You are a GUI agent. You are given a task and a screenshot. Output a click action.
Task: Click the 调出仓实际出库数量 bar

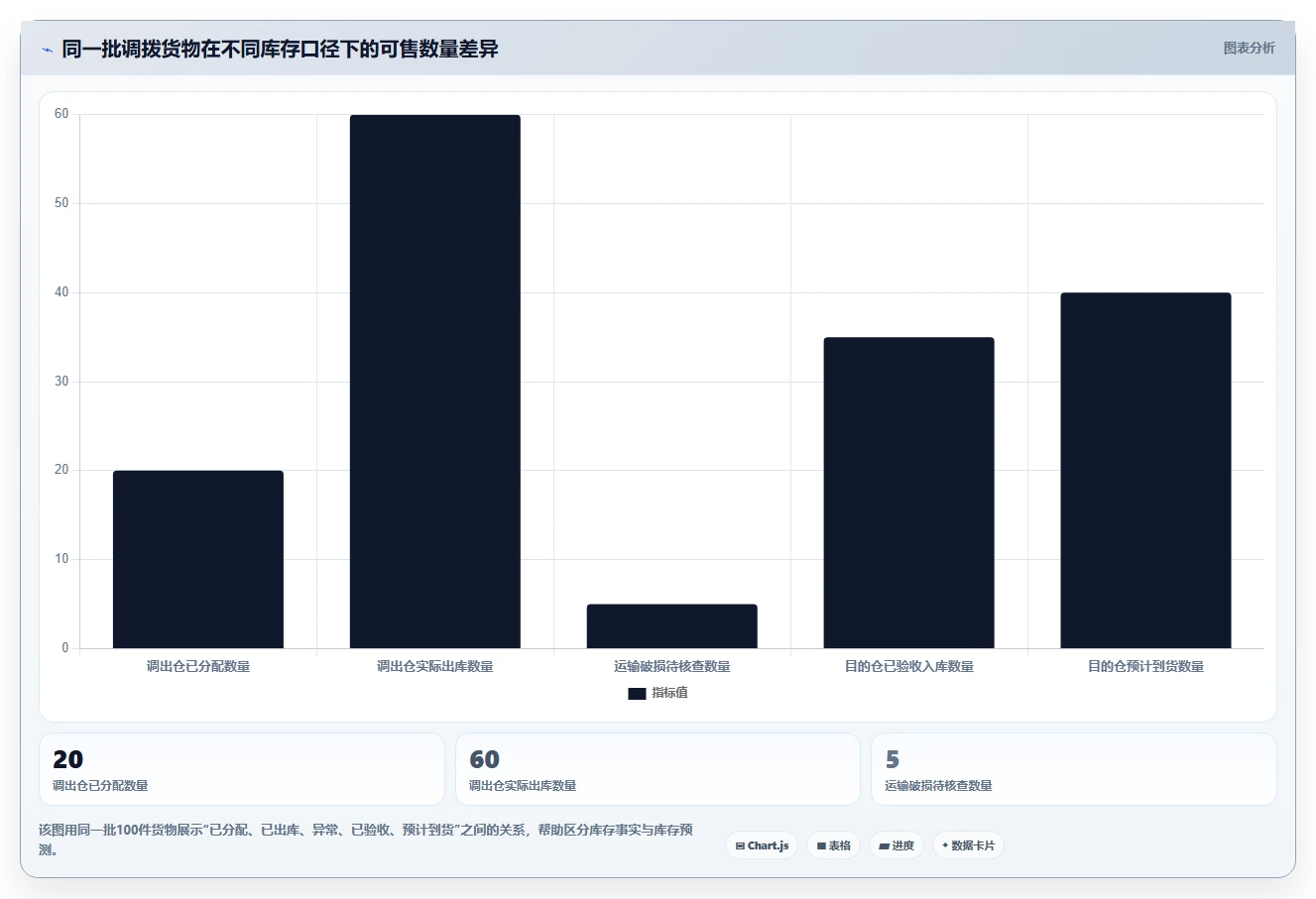pos(435,382)
